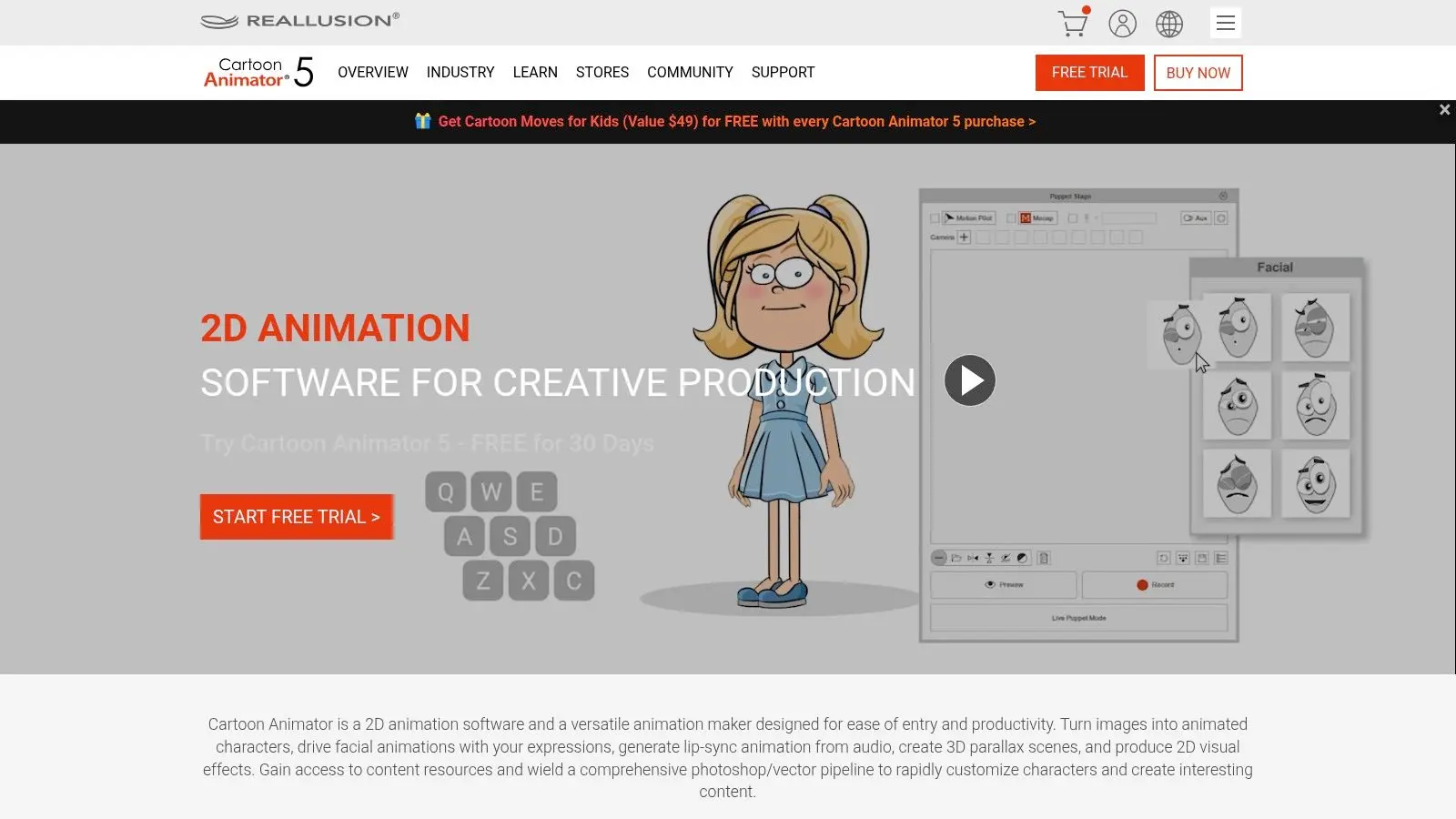Image resolution: width=1456 pixels, height=819 pixels.
Task: Click the folder icon in the bottom toolbar
Action: (955, 558)
